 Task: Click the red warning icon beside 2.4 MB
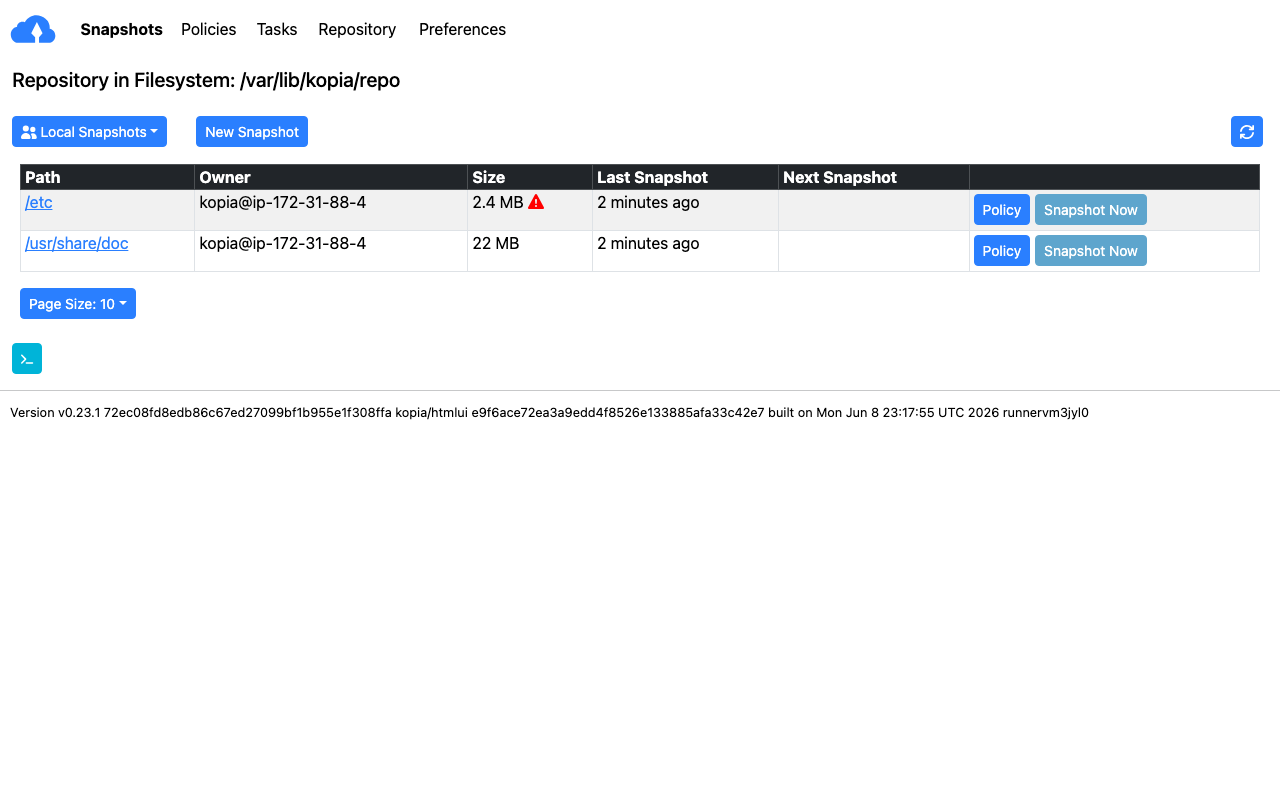536,202
